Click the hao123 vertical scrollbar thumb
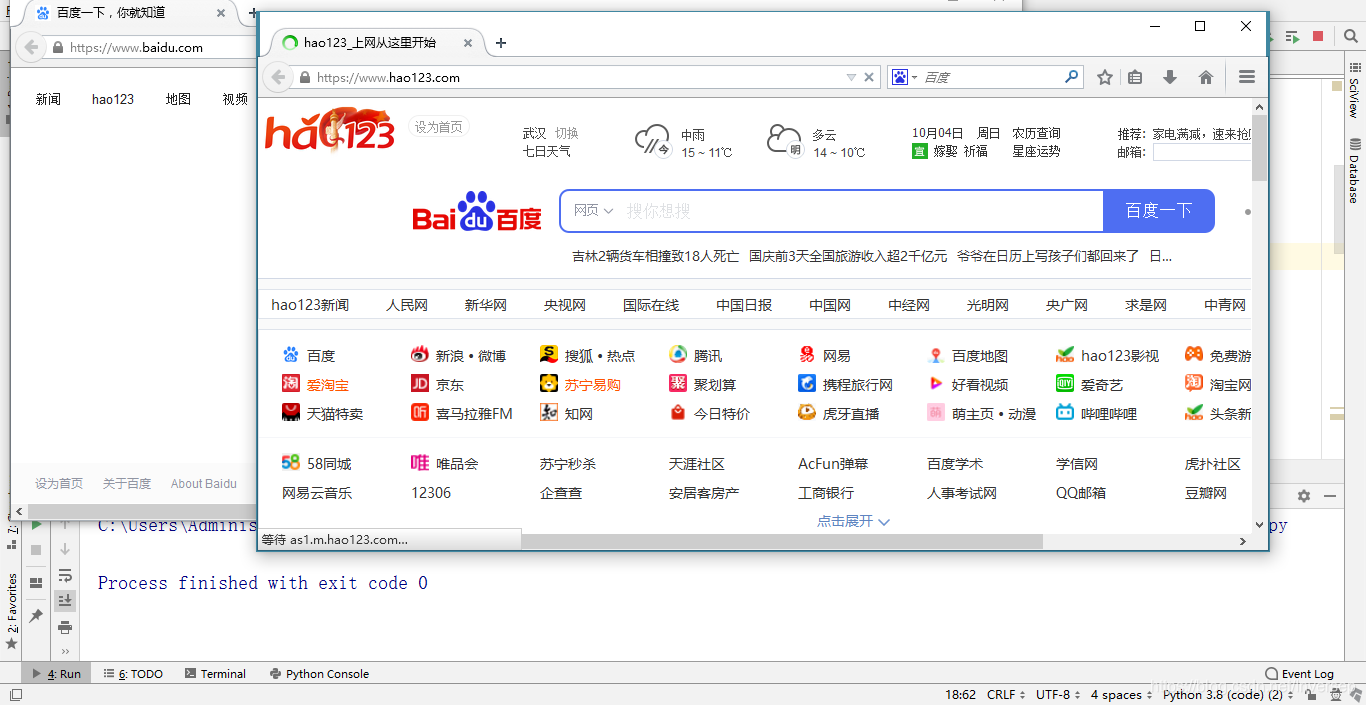The width and height of the screenshot is (1366, 705). coord(1259,148)
